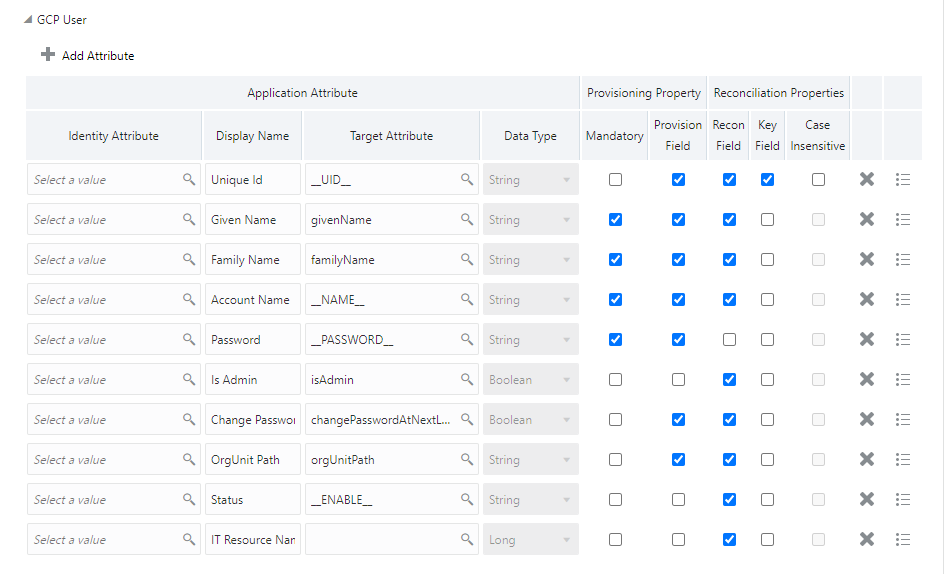Search identity attribute for Change Password row
The width and height of the screenshot is (951, 574).
point(189,419)
